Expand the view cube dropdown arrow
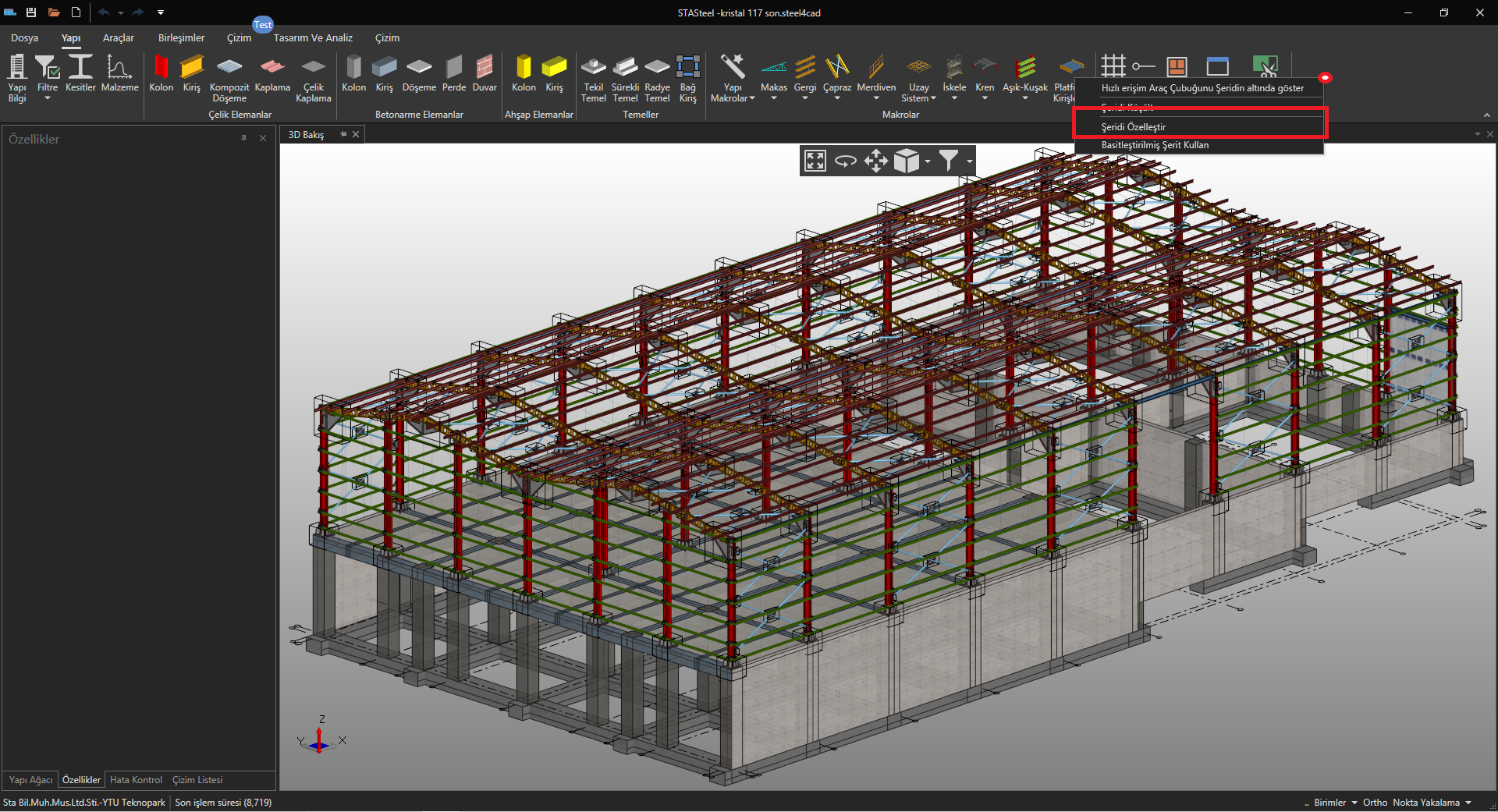The height and width of the screenshot is (812, 1498). pos(928,161)
